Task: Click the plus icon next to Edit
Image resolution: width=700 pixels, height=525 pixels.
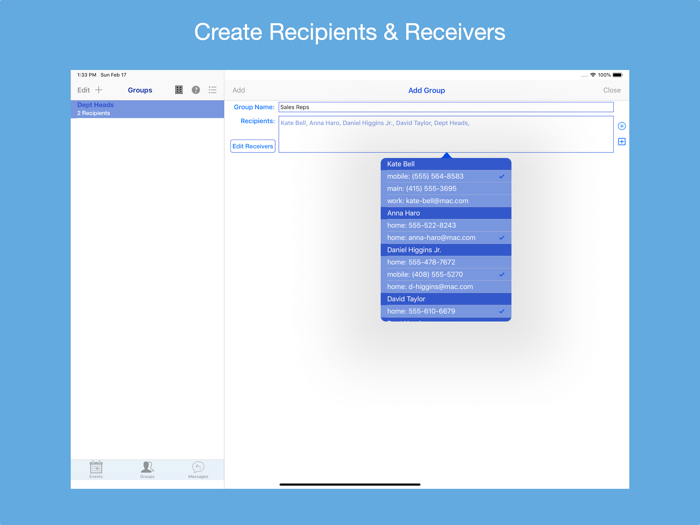Action: click(99, 90)
